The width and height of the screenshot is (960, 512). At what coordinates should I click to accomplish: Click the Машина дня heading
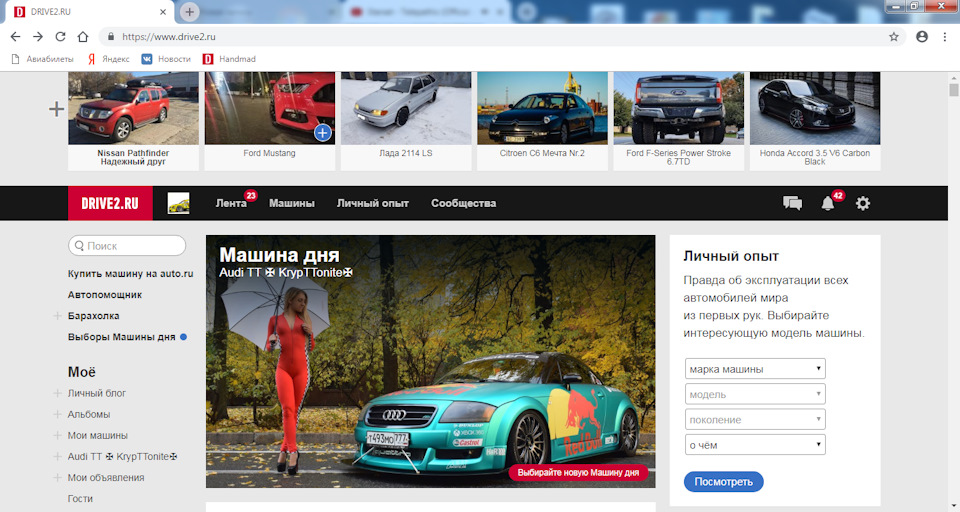point(279,255)
